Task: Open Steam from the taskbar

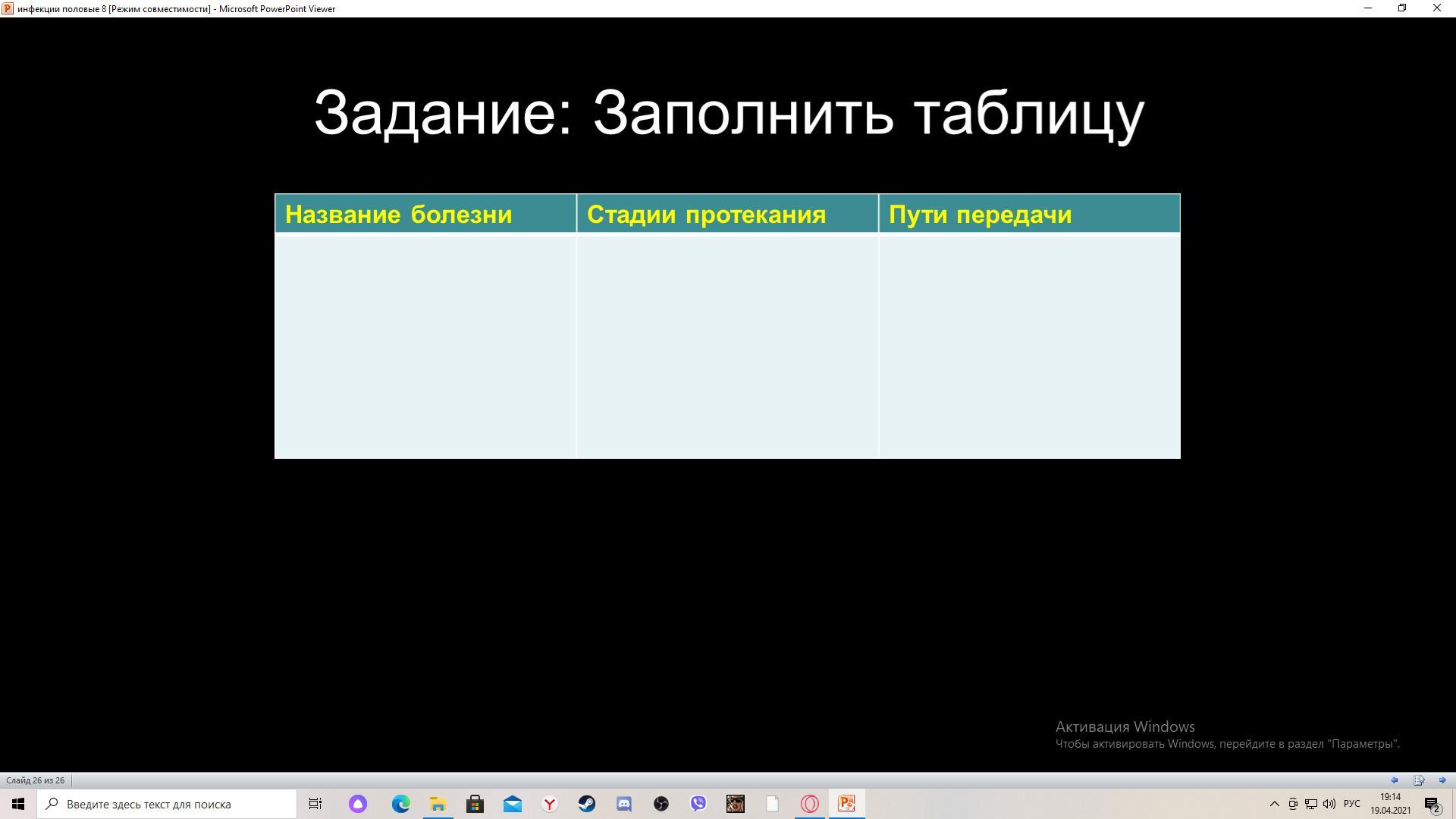Action: [587, 804]
